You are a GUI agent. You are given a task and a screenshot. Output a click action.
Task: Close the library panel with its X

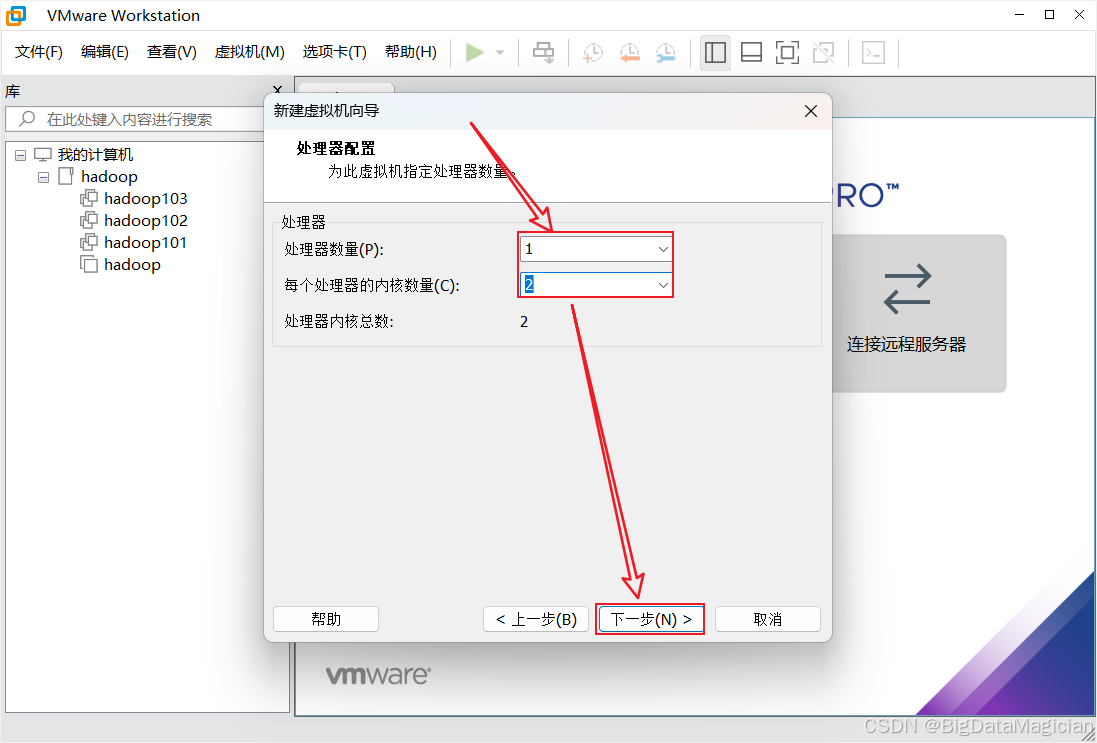click(277, 90)
